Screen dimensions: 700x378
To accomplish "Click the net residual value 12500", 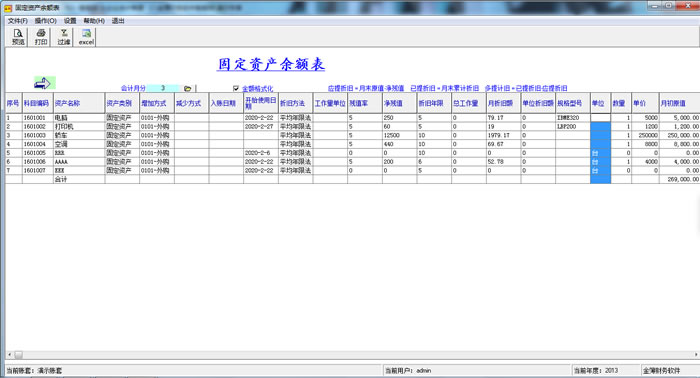I will tap(400, 135).
